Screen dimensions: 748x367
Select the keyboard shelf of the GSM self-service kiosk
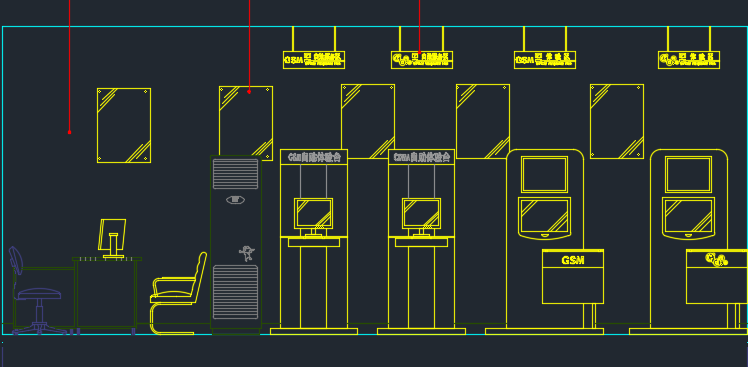point(314,242)
